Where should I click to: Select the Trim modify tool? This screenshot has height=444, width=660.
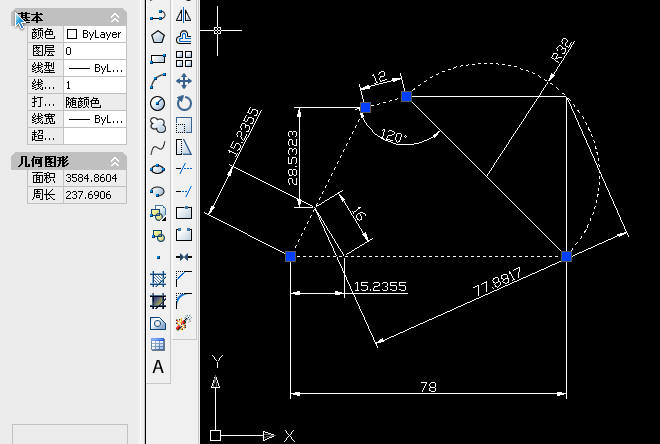(x=184, y=169)
